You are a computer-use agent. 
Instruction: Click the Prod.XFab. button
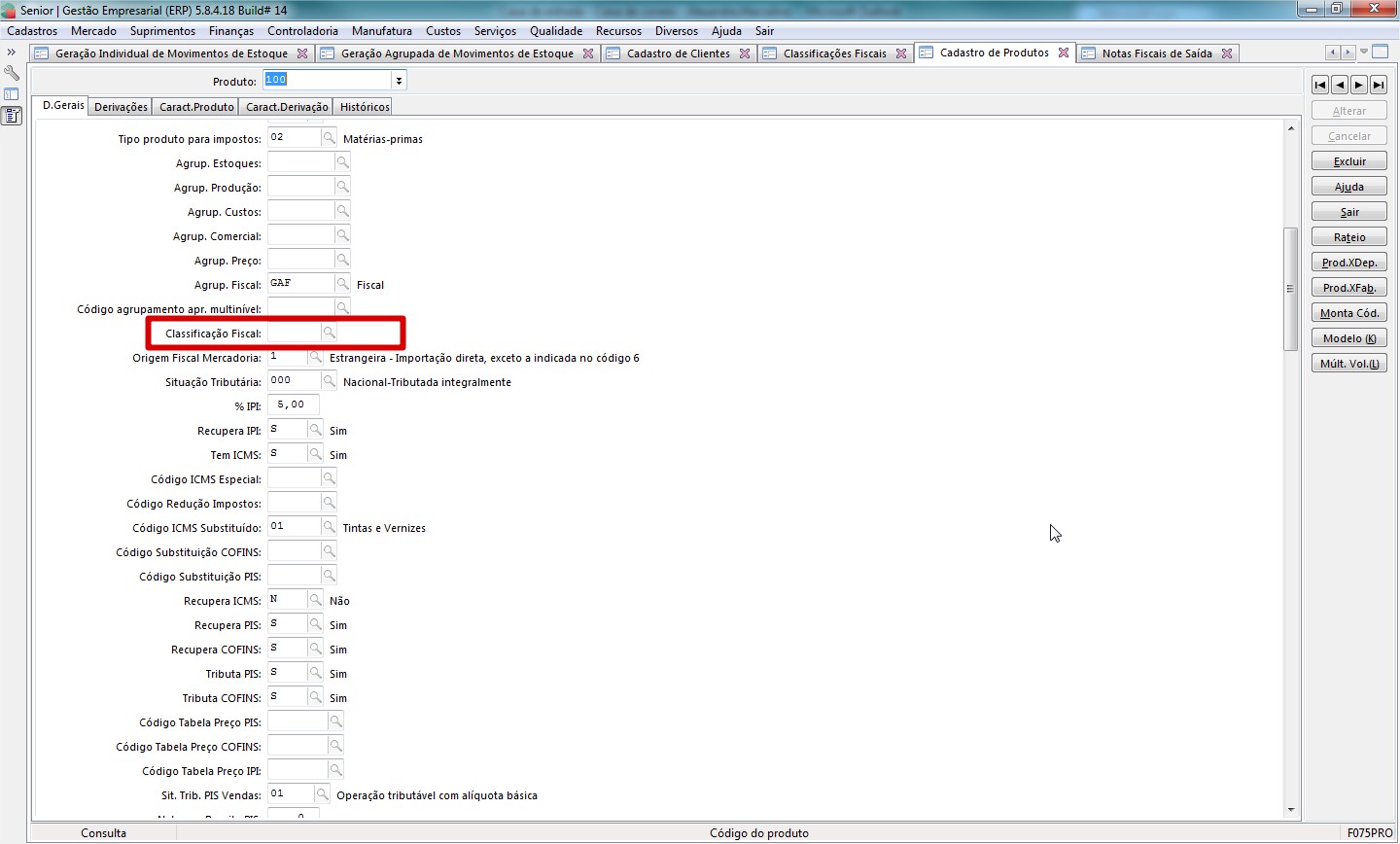[1349, 288]
